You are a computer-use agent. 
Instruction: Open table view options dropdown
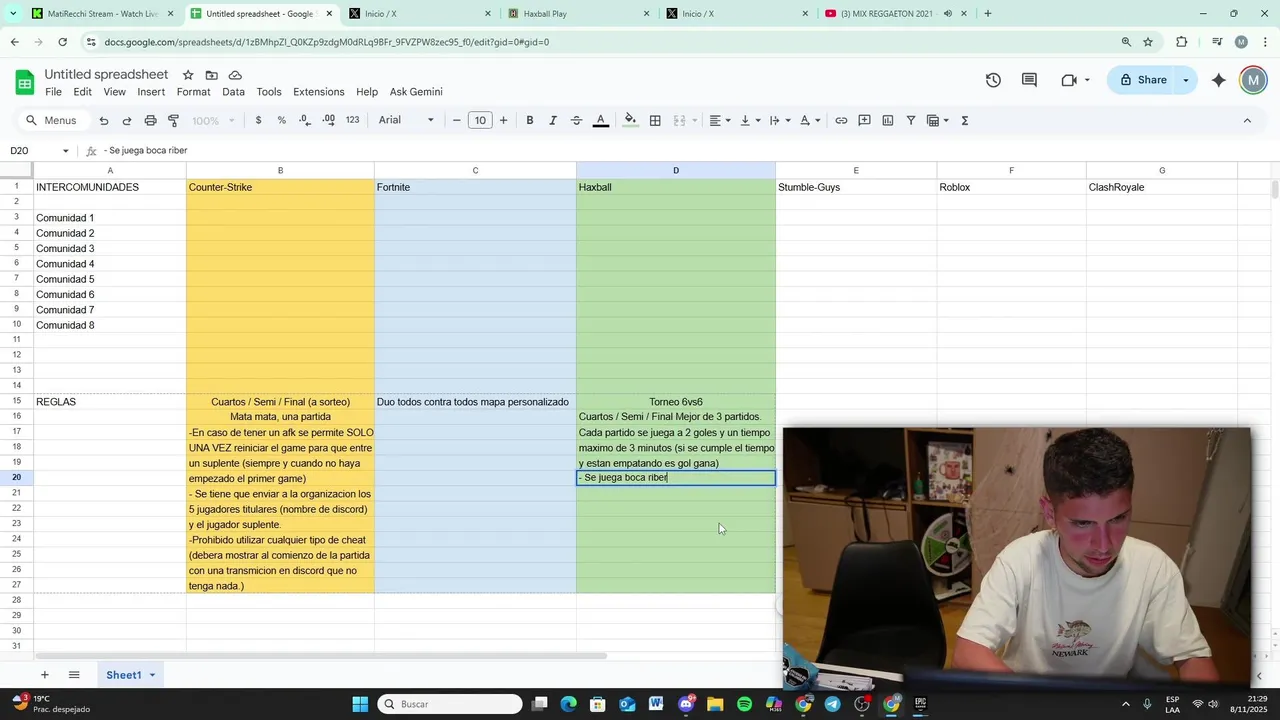938,120
